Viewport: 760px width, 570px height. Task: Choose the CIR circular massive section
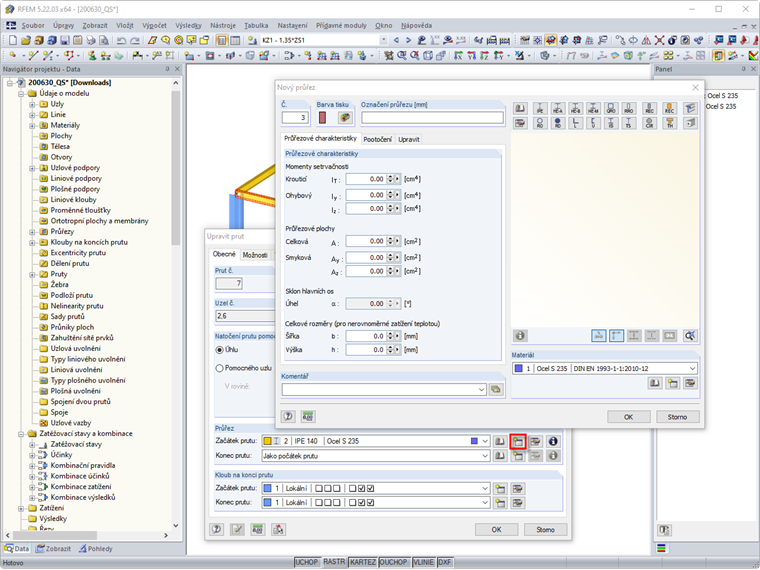click(649, 123)
